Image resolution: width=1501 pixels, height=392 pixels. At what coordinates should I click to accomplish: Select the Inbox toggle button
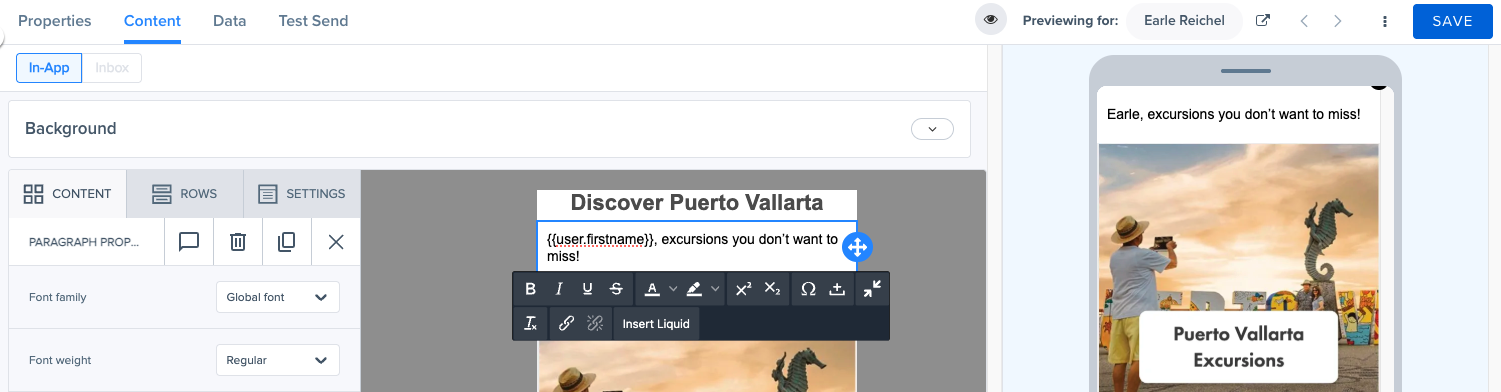coord(112,68)
